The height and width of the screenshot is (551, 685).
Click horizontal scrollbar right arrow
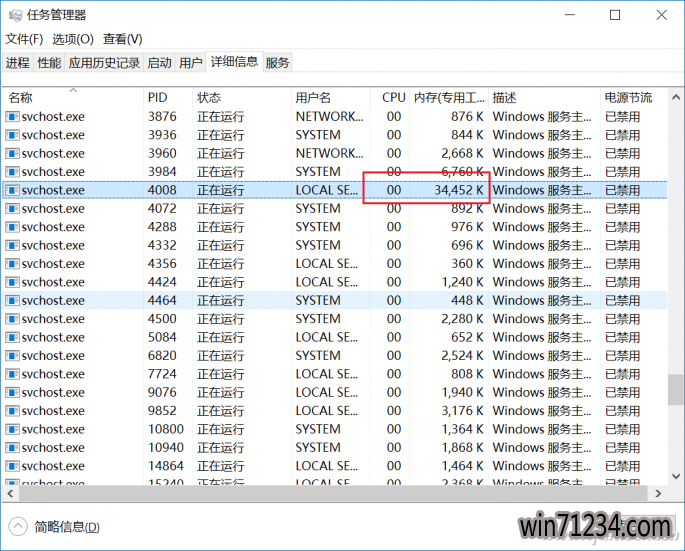658,494
